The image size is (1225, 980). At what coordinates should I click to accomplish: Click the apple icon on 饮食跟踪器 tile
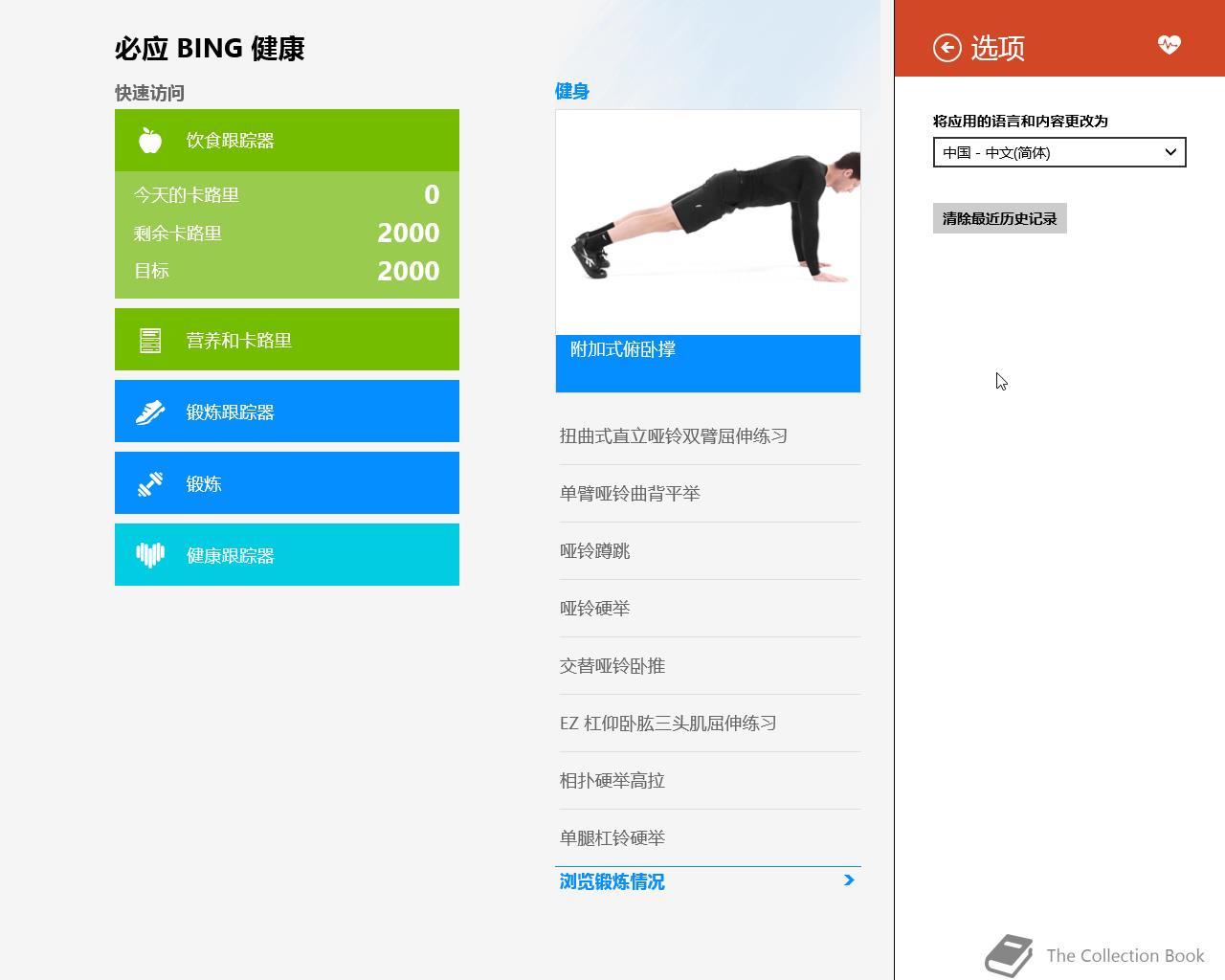[x=150, y=140]
